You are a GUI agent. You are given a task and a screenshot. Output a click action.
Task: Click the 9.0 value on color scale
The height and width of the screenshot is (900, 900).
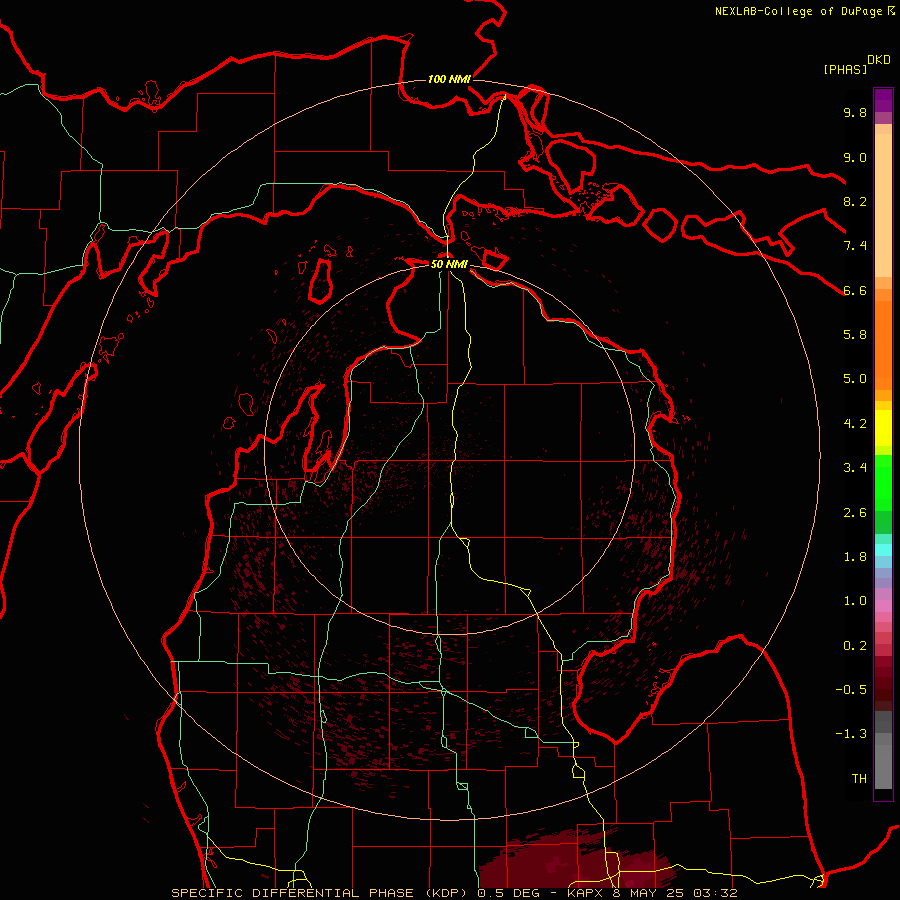point(855,157)
